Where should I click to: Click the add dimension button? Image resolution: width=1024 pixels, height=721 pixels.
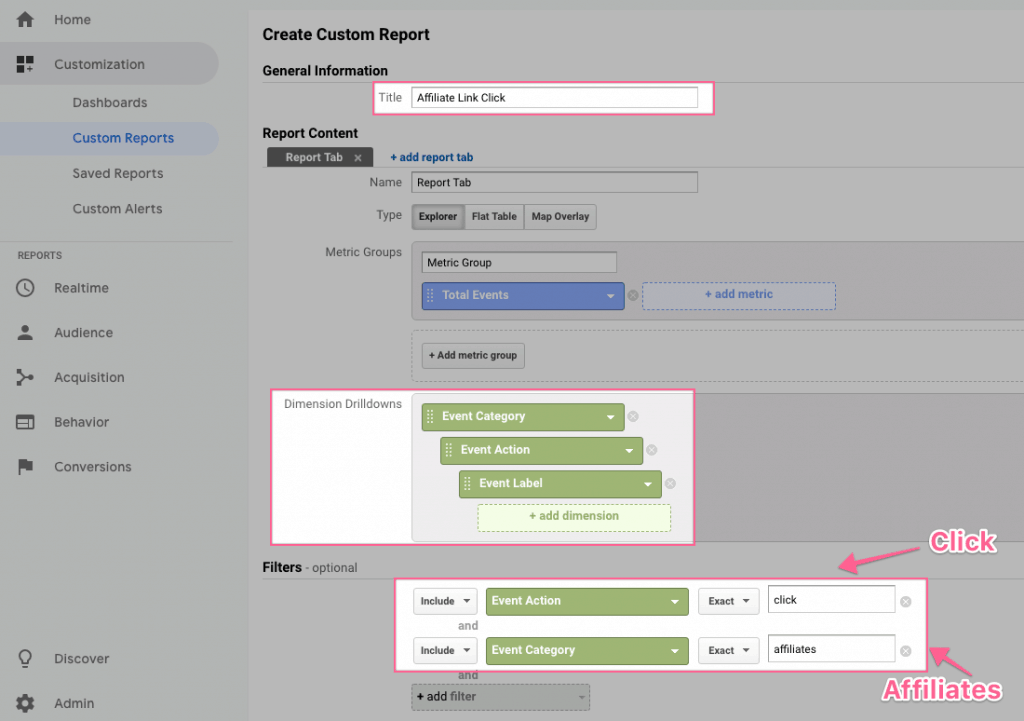click(x=574, y=517)
